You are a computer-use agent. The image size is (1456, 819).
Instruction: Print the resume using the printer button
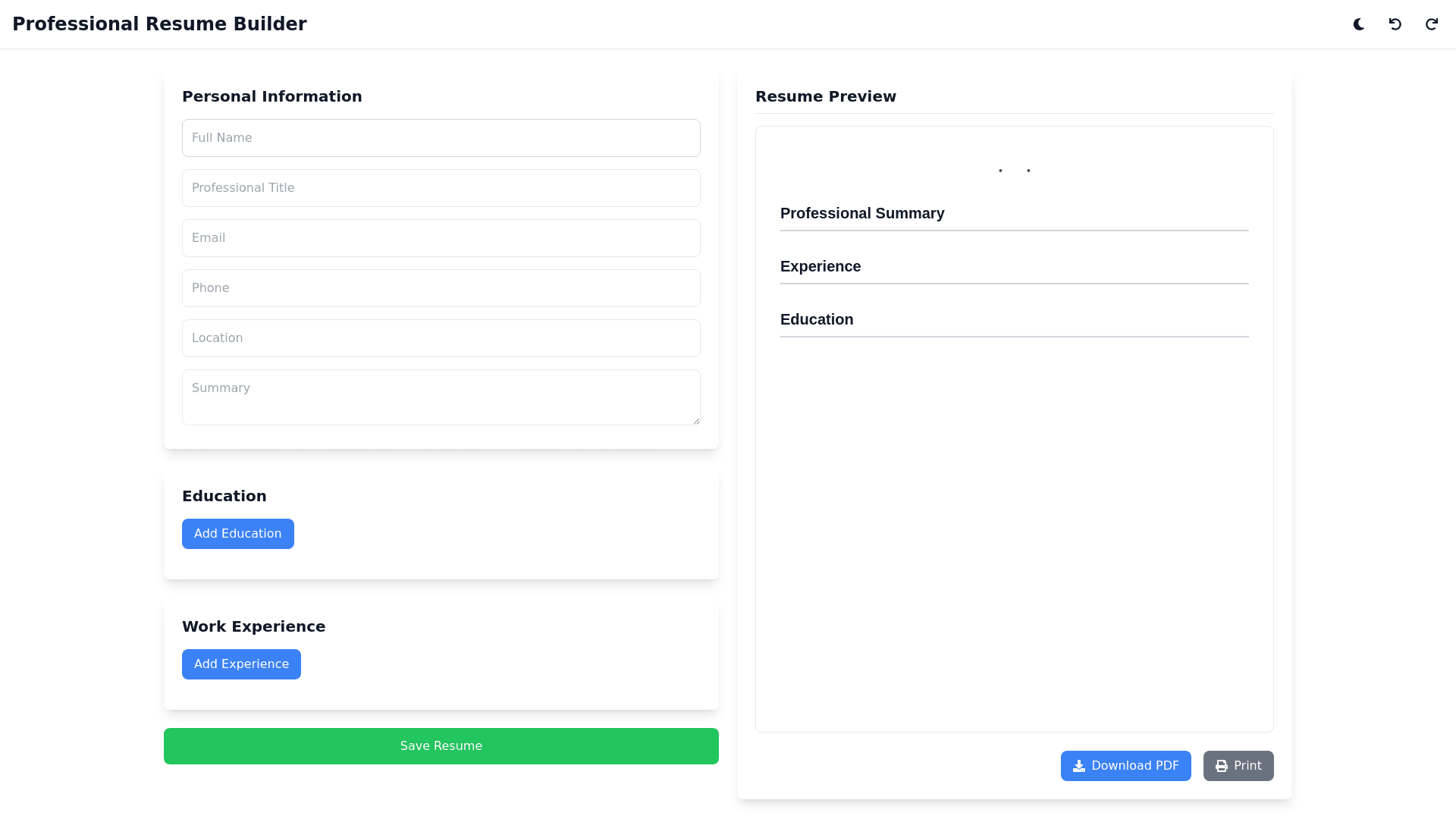1238,766
